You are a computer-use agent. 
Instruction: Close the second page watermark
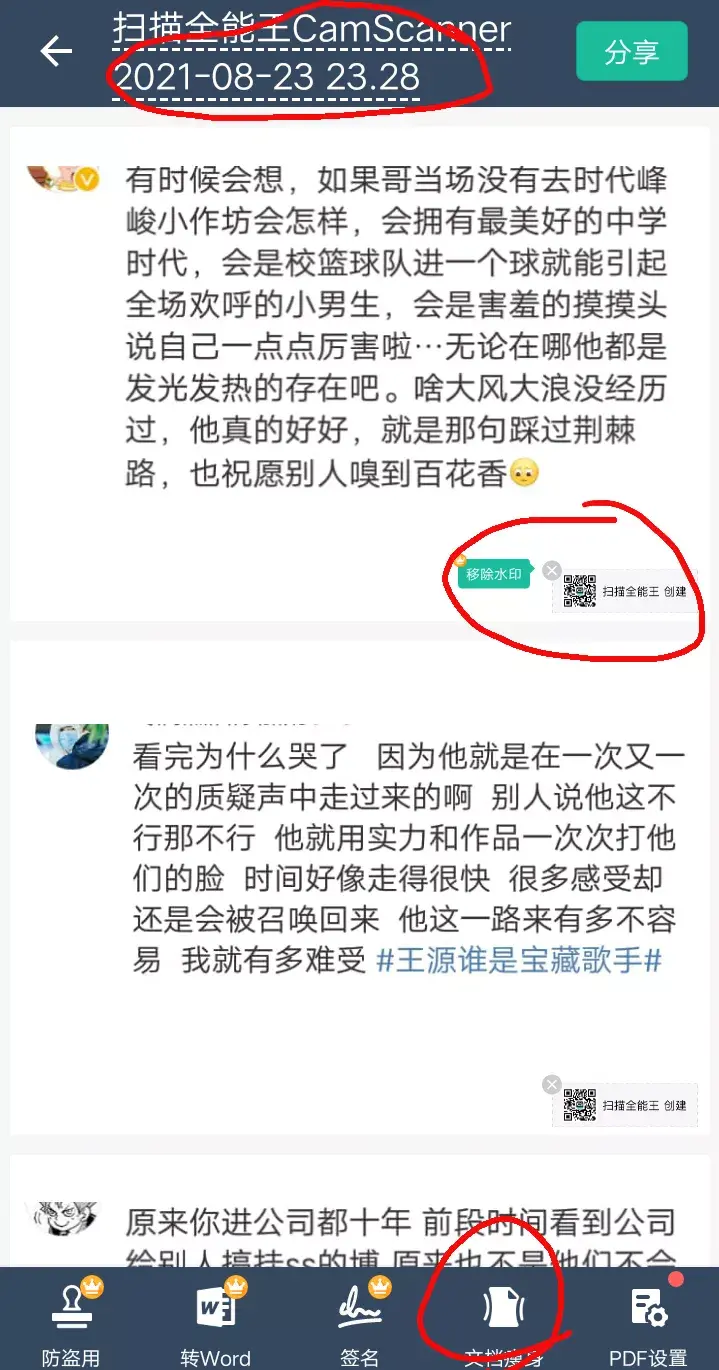point(551,1085)
